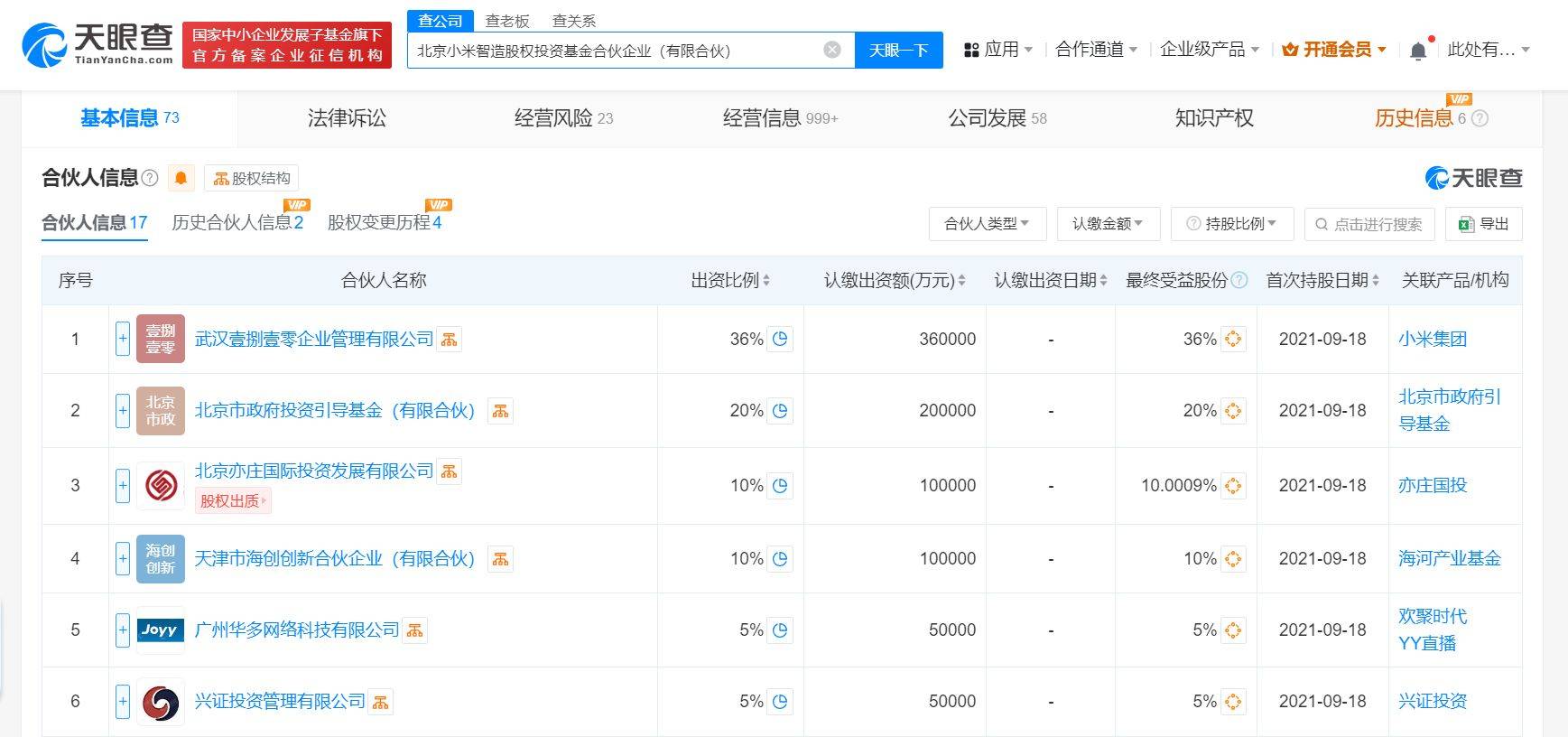This screenshot has width=1568, height=737.
Task: Switch to 经营风险 tab
Action: pos(563,118)
